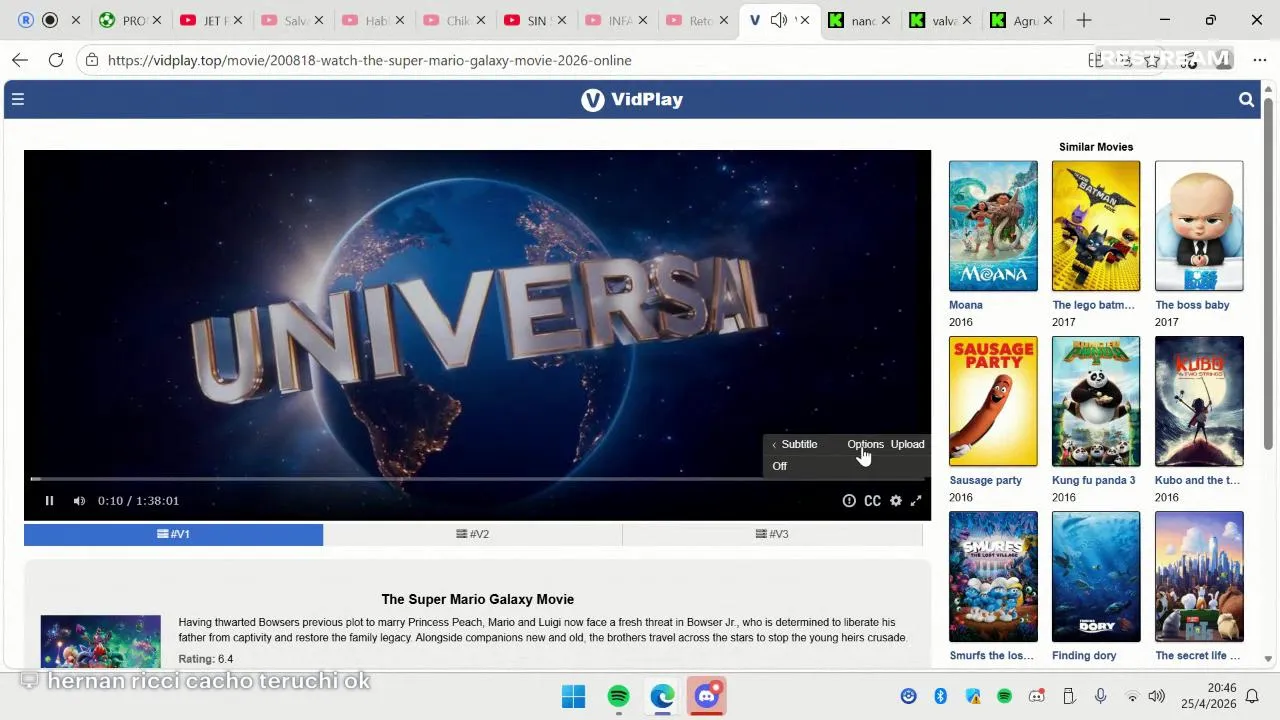Click the "Rating: 6.4" text
The width and height of the screenshot is (1280, 720).
(205, 659)
